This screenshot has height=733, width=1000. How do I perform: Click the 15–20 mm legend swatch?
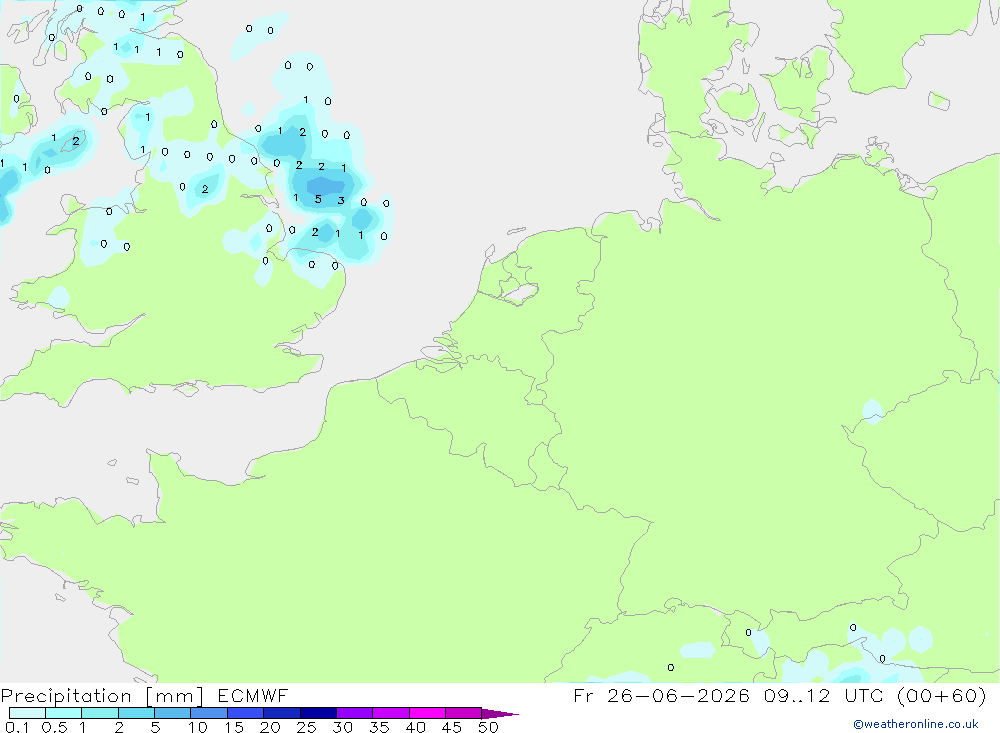[x=246, y=713]
